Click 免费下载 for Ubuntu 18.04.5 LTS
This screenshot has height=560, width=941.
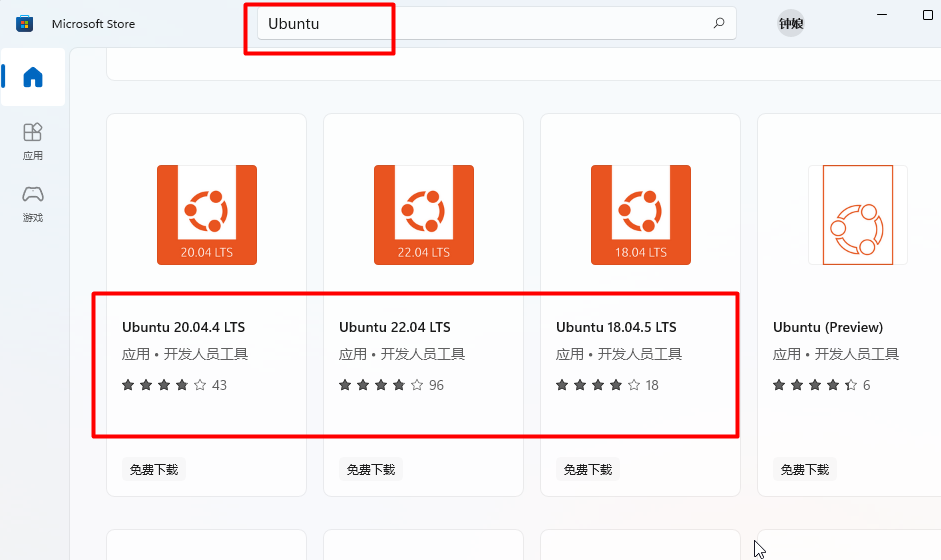[x=588, y=469]
